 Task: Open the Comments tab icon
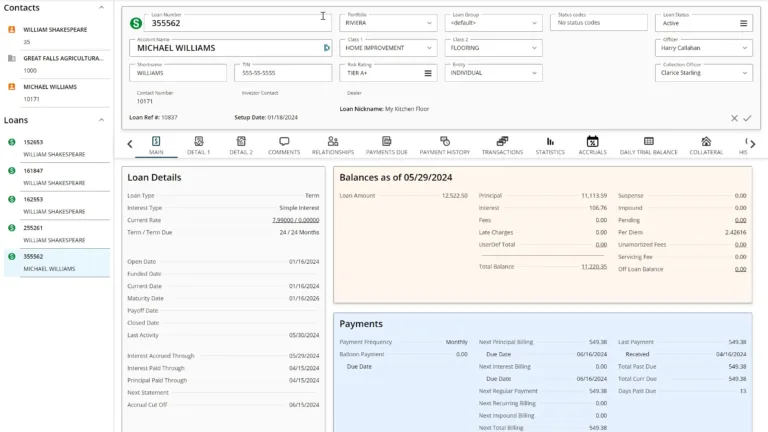coord(284,142)
